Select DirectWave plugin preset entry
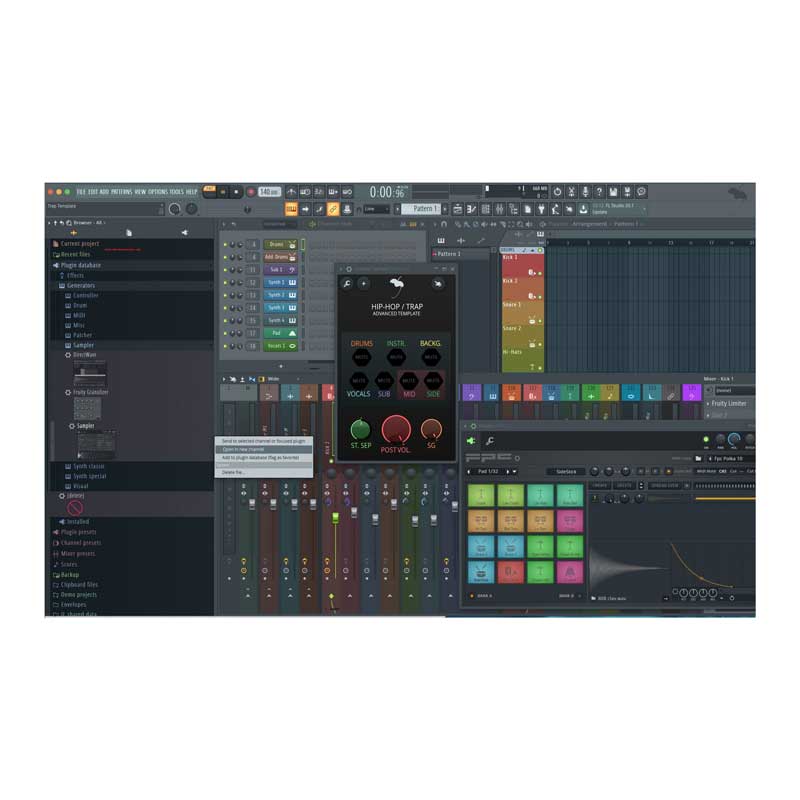The width and height of the screenshot is (800, 800). click(81, 355)
